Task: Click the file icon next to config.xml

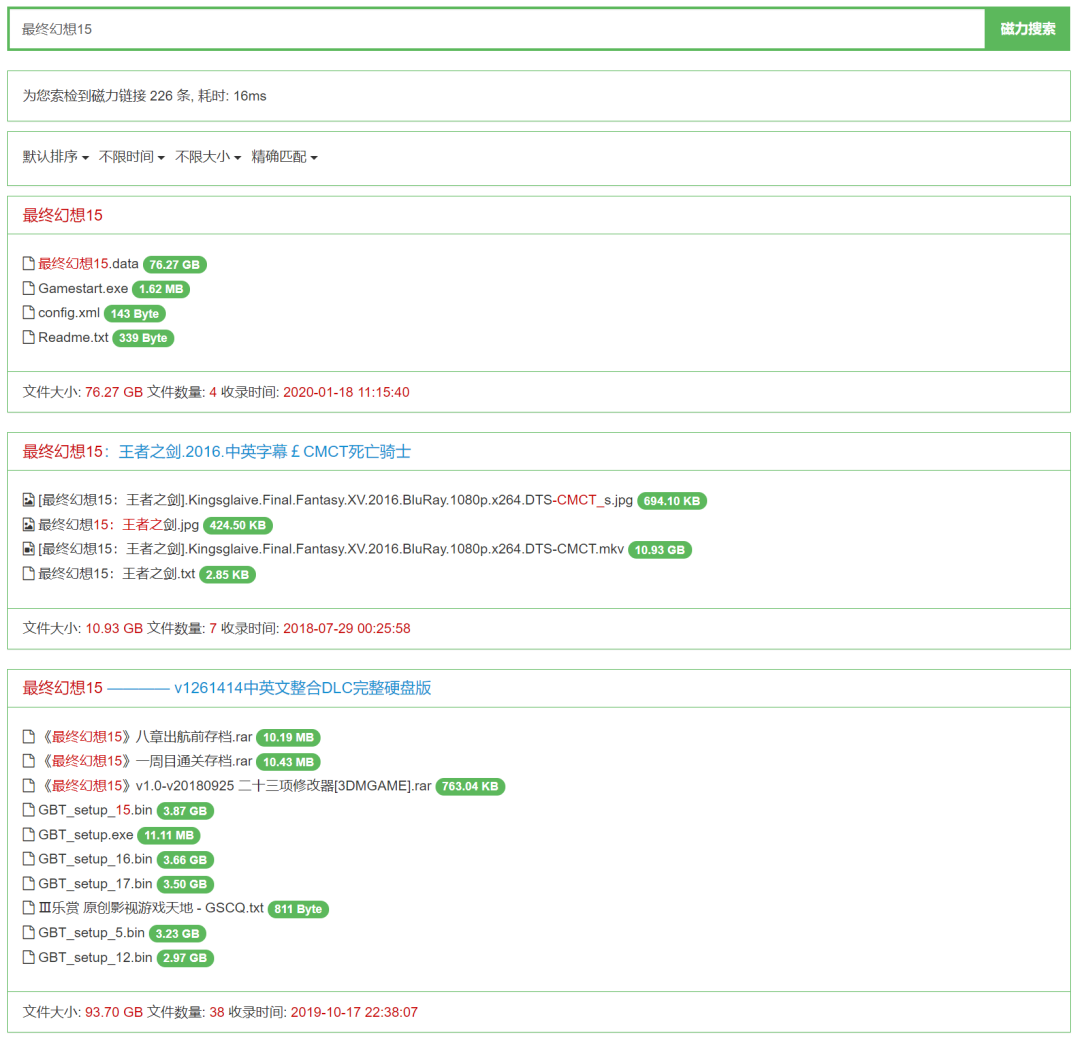Action: pyautogui.click(x=28, y=312)
